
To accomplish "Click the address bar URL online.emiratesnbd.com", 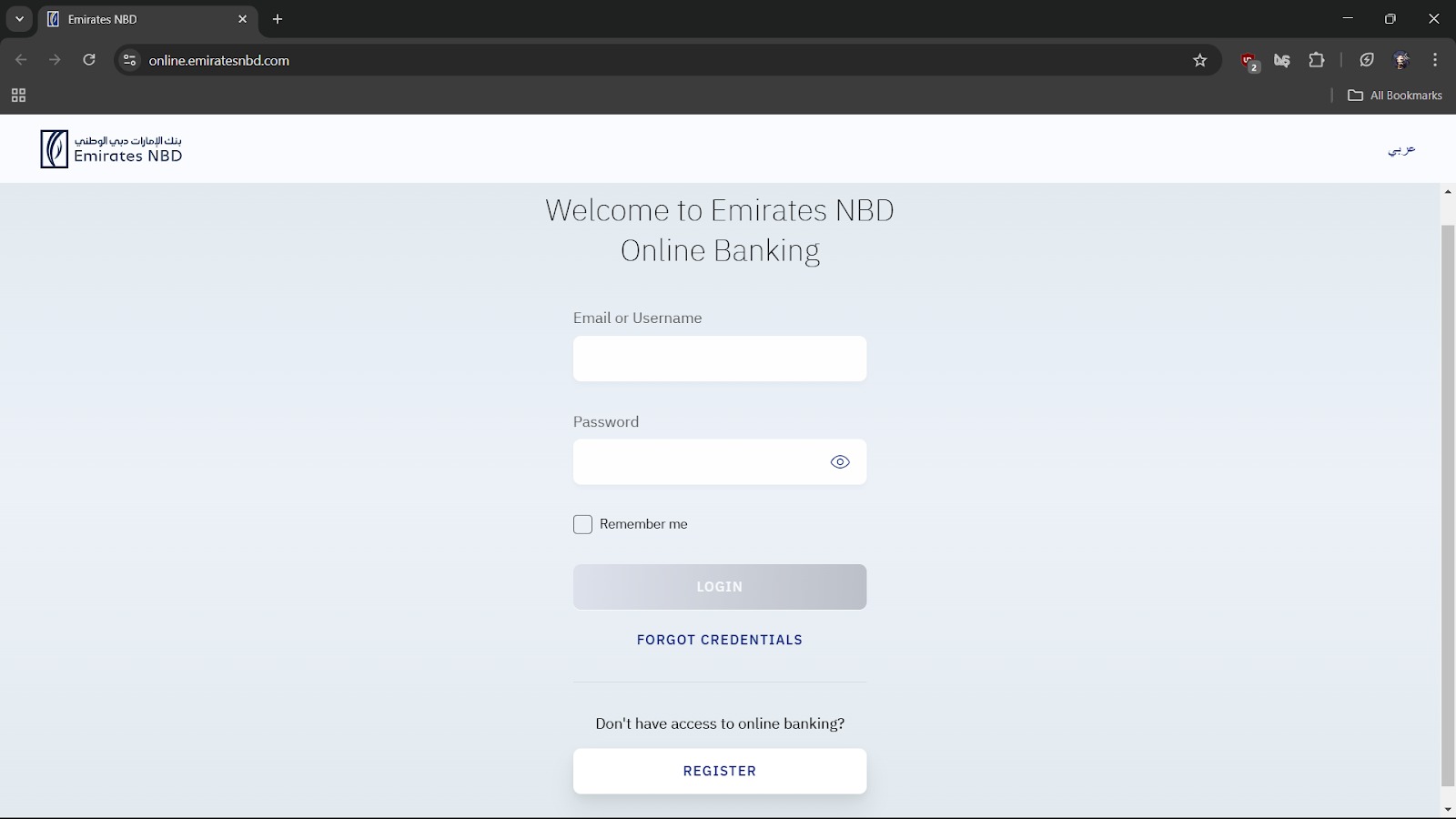I will [219, 60].
